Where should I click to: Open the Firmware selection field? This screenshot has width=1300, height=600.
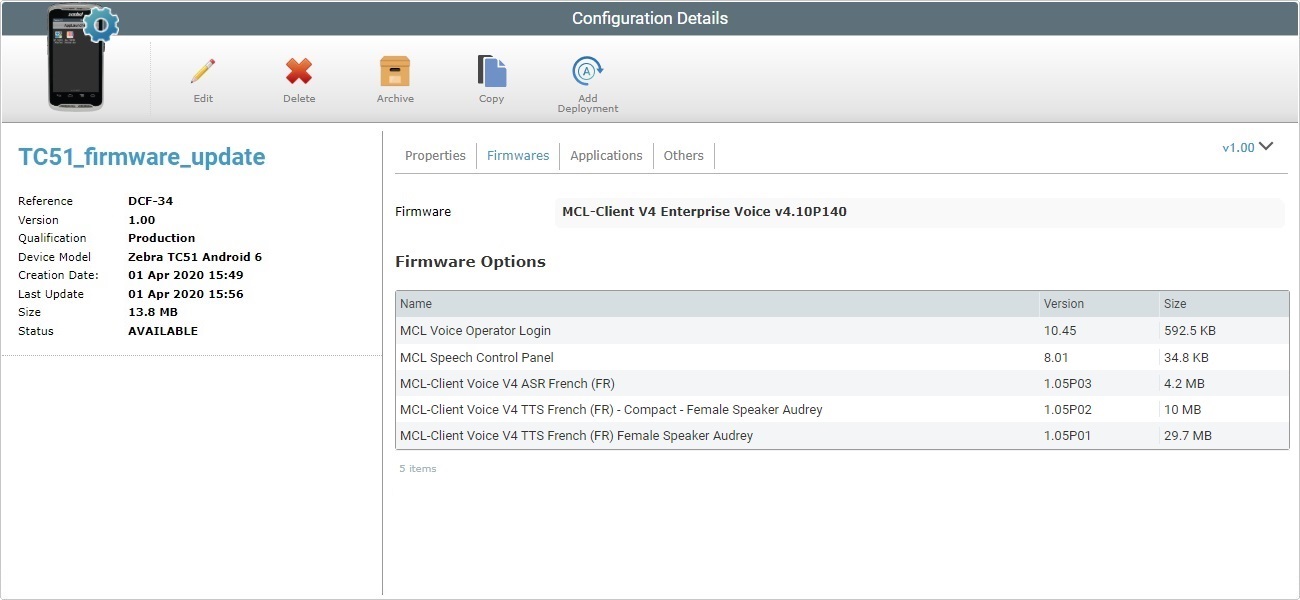(920, 211)
